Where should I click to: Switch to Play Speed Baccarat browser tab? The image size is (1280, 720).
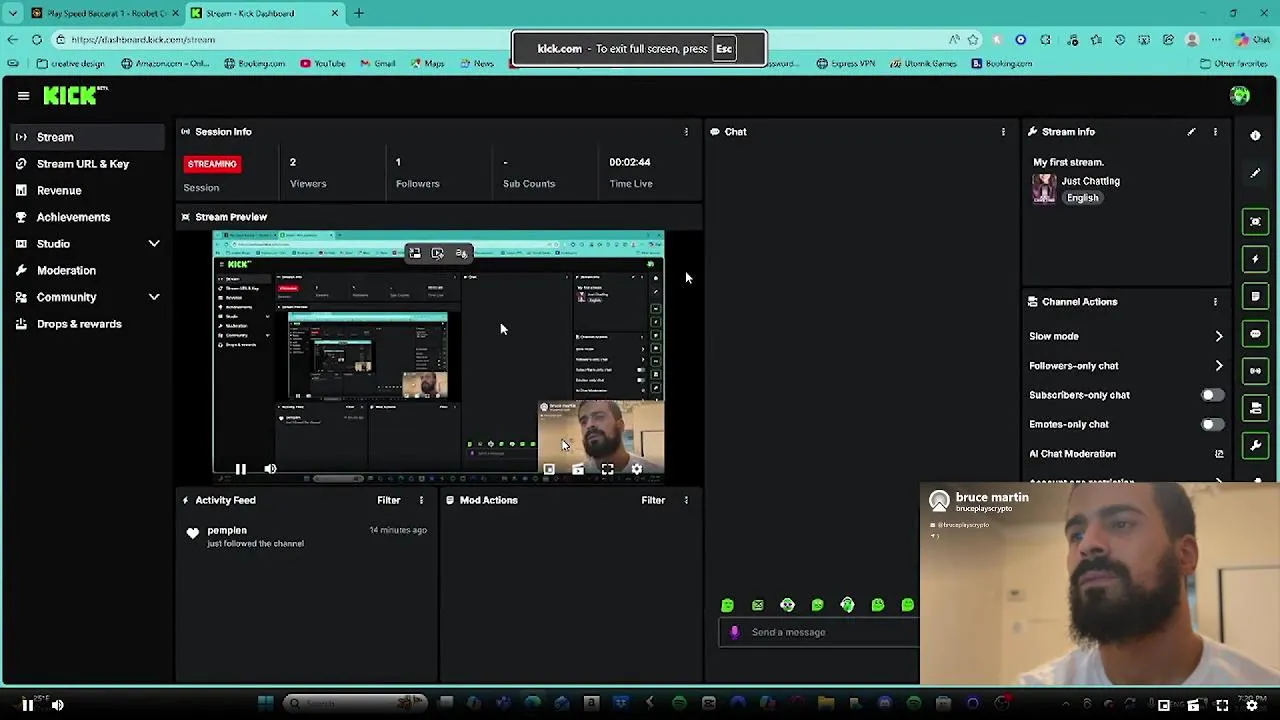click(104, 13)
